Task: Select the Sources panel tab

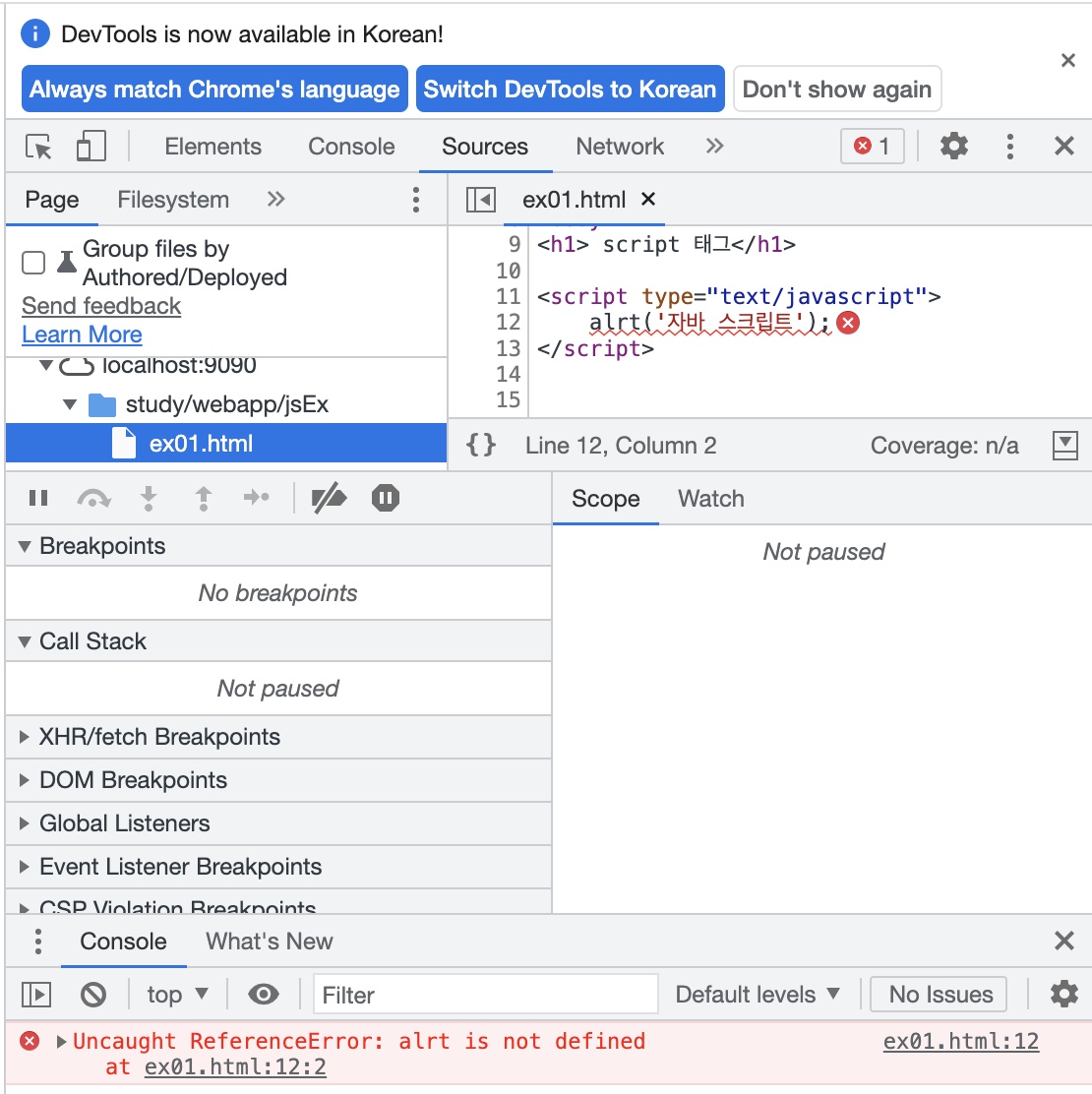Action: (x=485, y=147)
